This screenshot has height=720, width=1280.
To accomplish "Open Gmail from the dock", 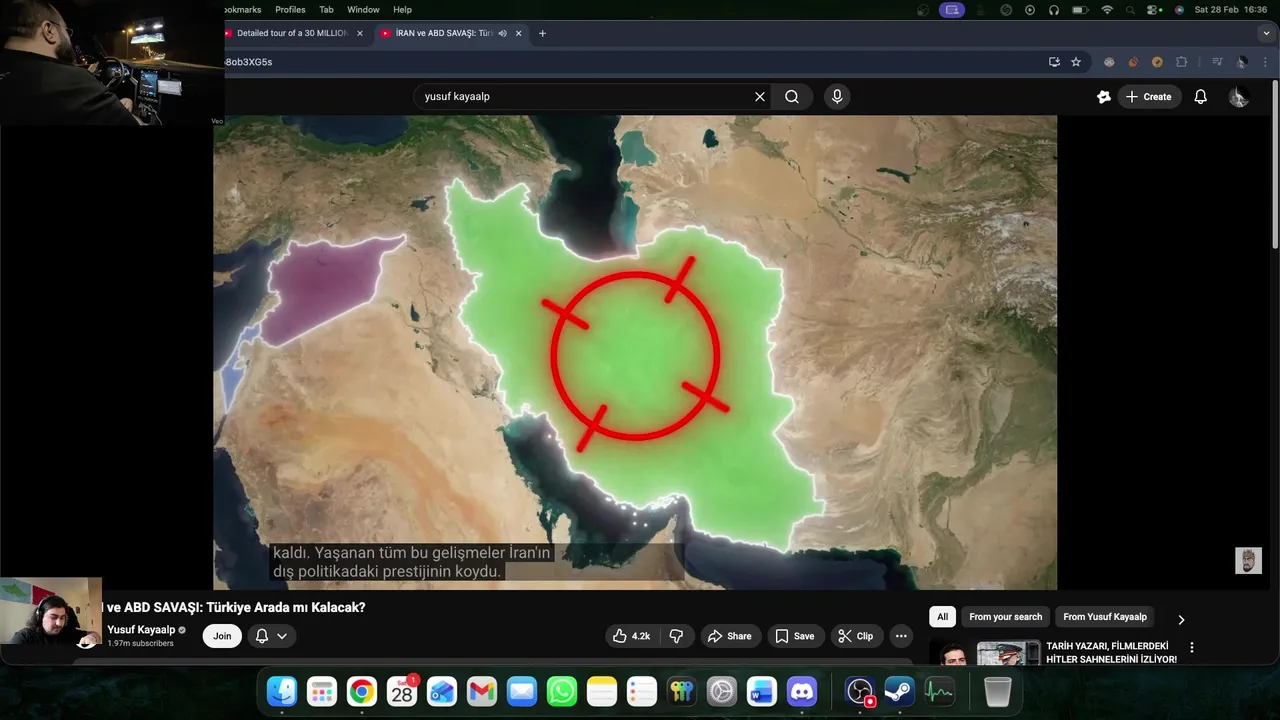I will (482, 691).
